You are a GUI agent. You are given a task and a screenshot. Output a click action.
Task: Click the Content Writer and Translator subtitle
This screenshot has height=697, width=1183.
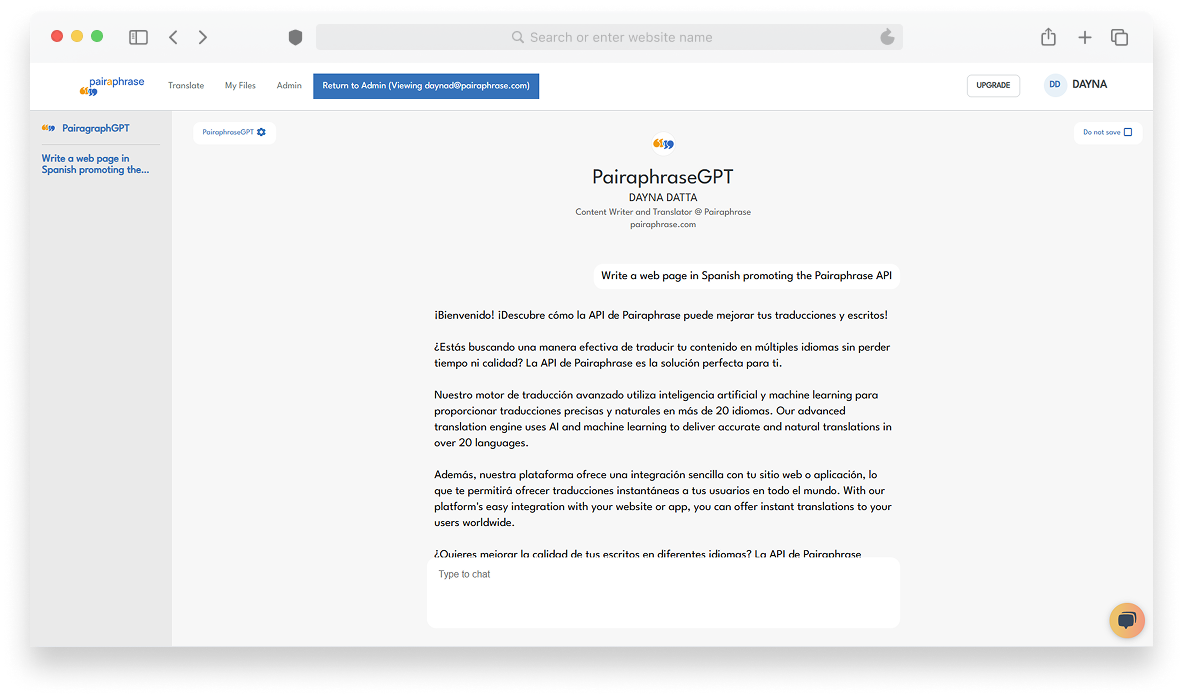(x=663, y=212)
